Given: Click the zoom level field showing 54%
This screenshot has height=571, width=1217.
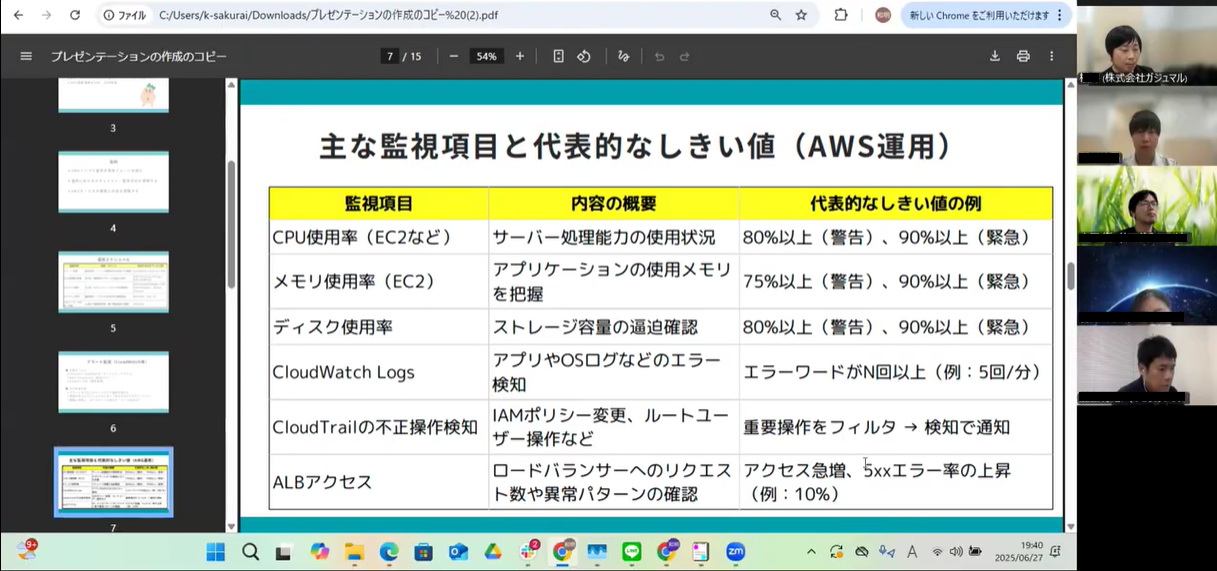Looking at the screenshot, I should 487,56.
